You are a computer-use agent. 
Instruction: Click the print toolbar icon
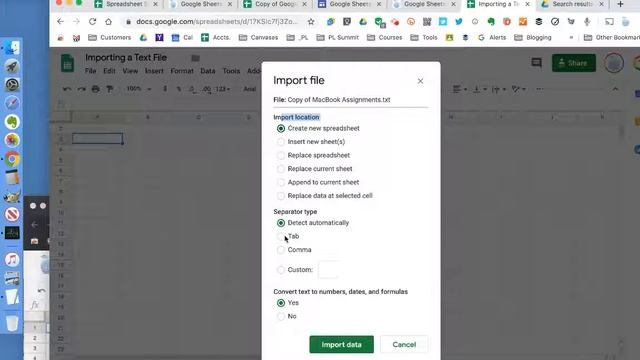96,89
